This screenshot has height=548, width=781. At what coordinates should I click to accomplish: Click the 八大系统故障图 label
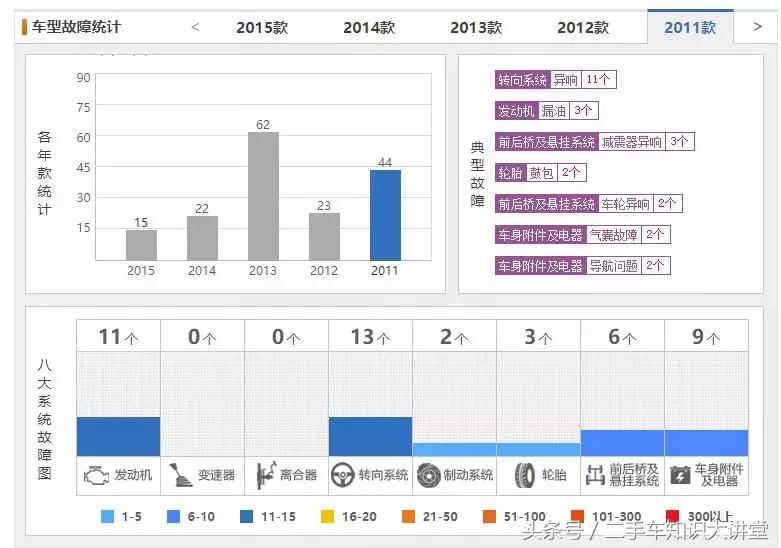[x=44, y=418]
